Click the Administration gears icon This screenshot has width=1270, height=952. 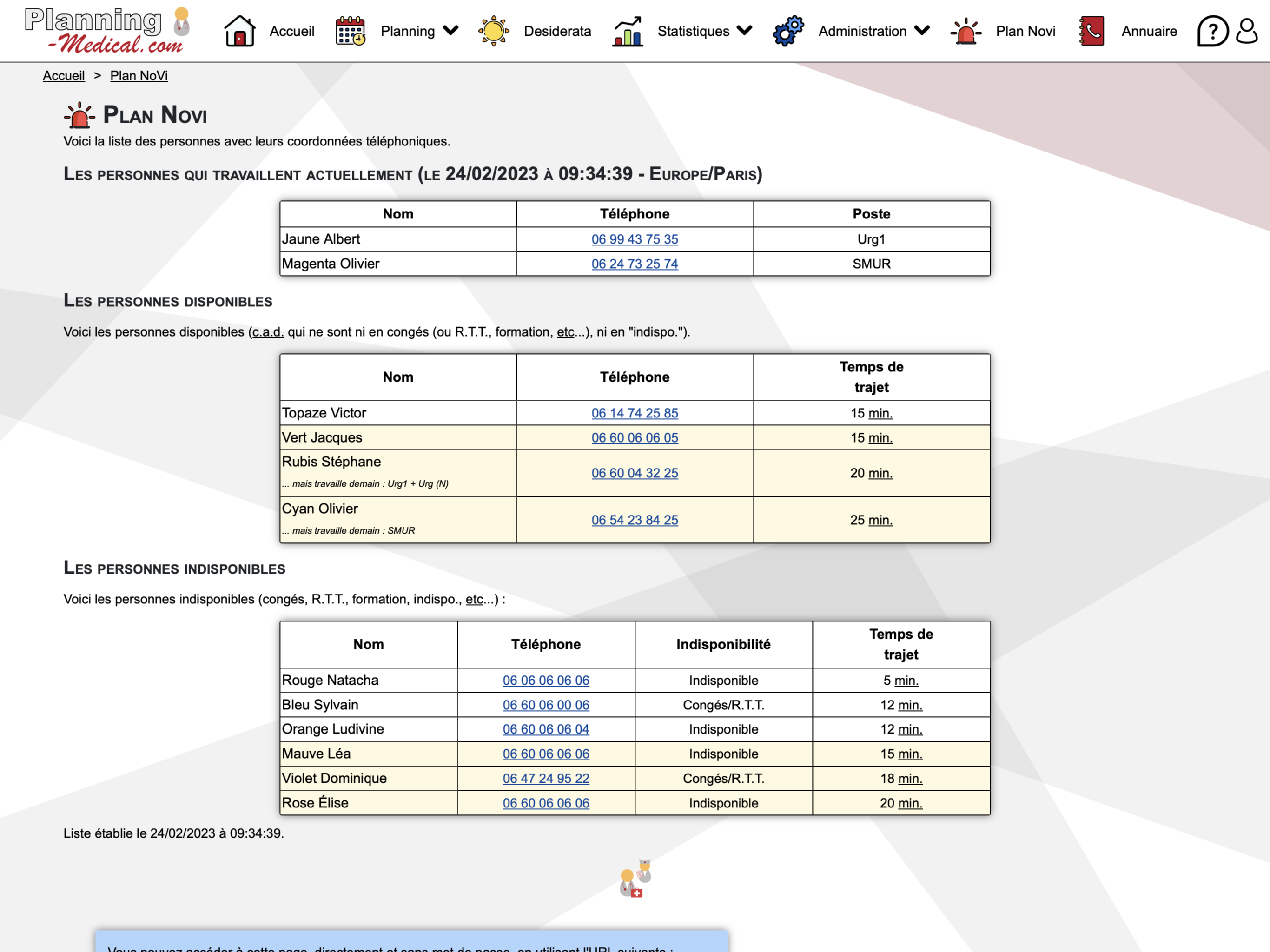pos(788,31)
